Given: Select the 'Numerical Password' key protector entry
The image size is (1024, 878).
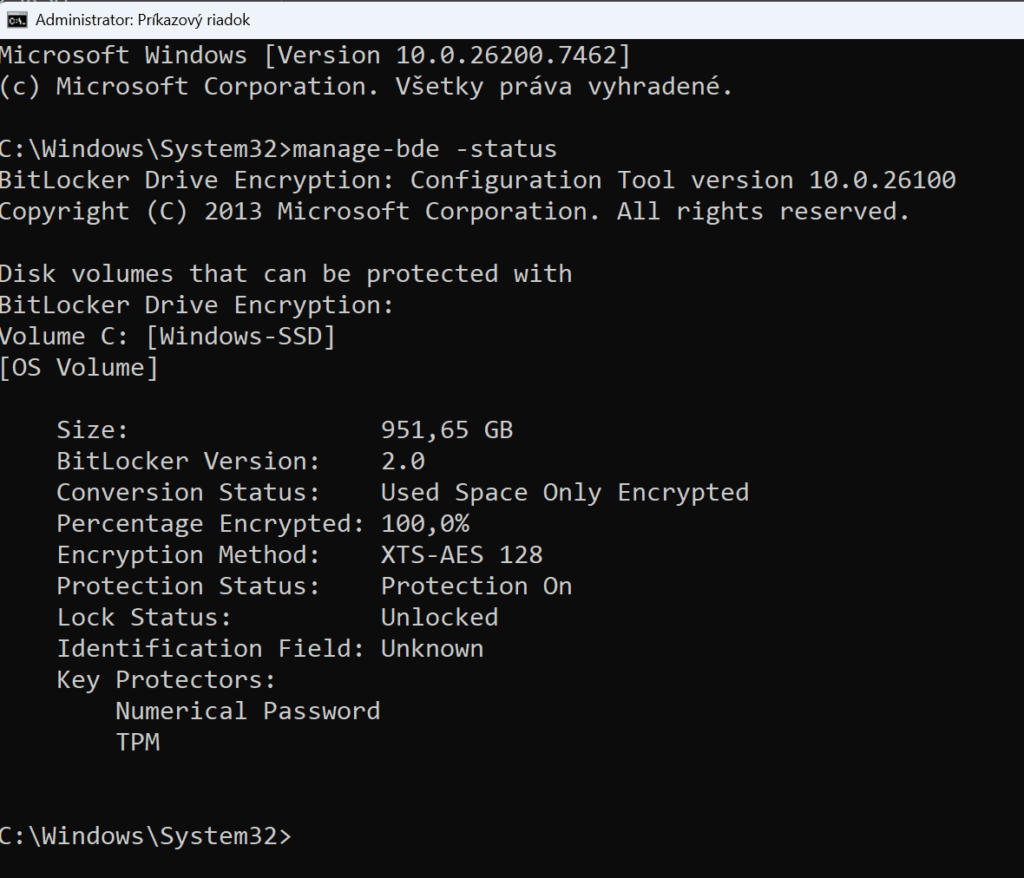Looking at the screenshot, I should point(248,710).
